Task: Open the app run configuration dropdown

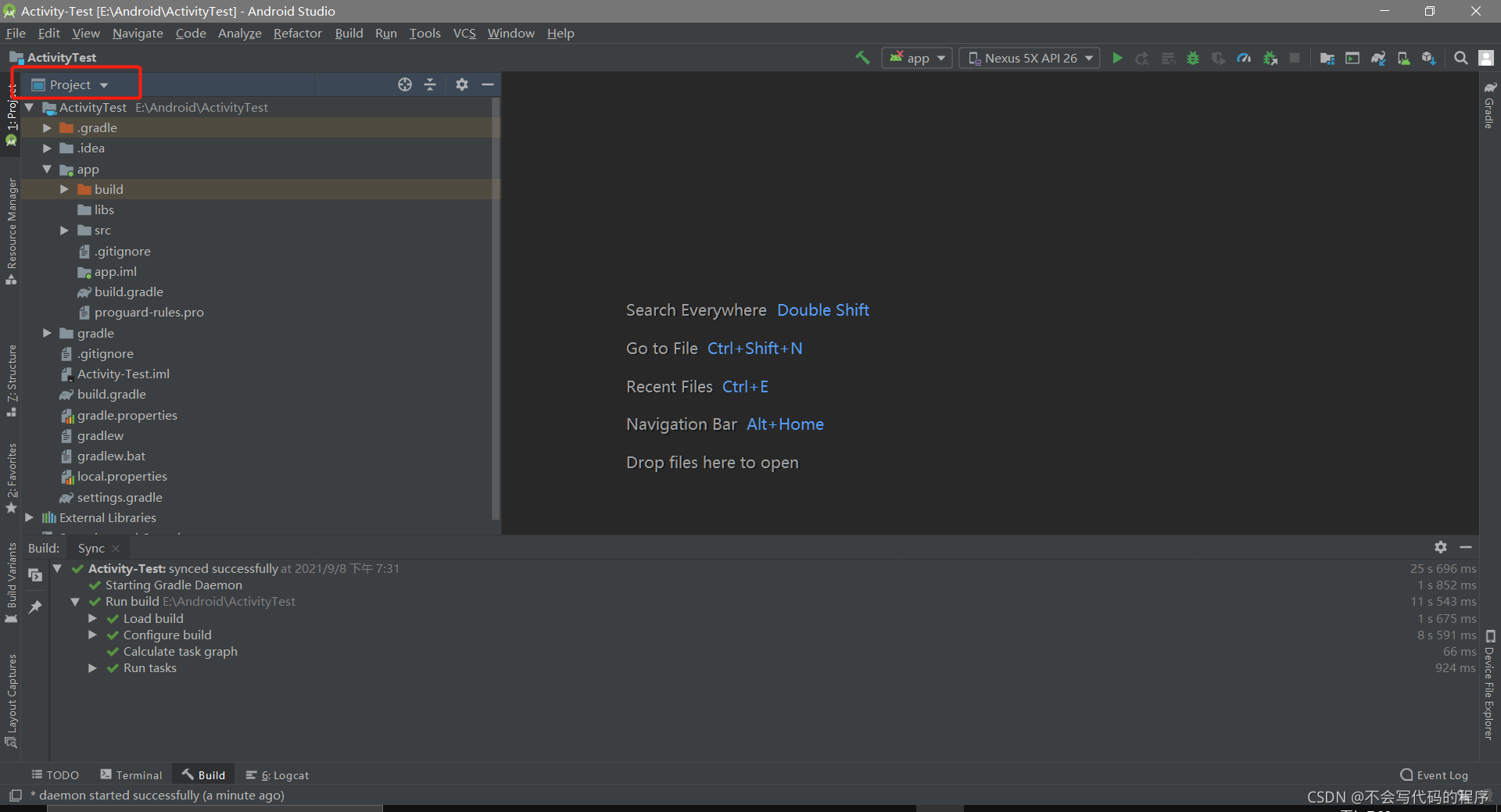Action: (x=917, y=58)
